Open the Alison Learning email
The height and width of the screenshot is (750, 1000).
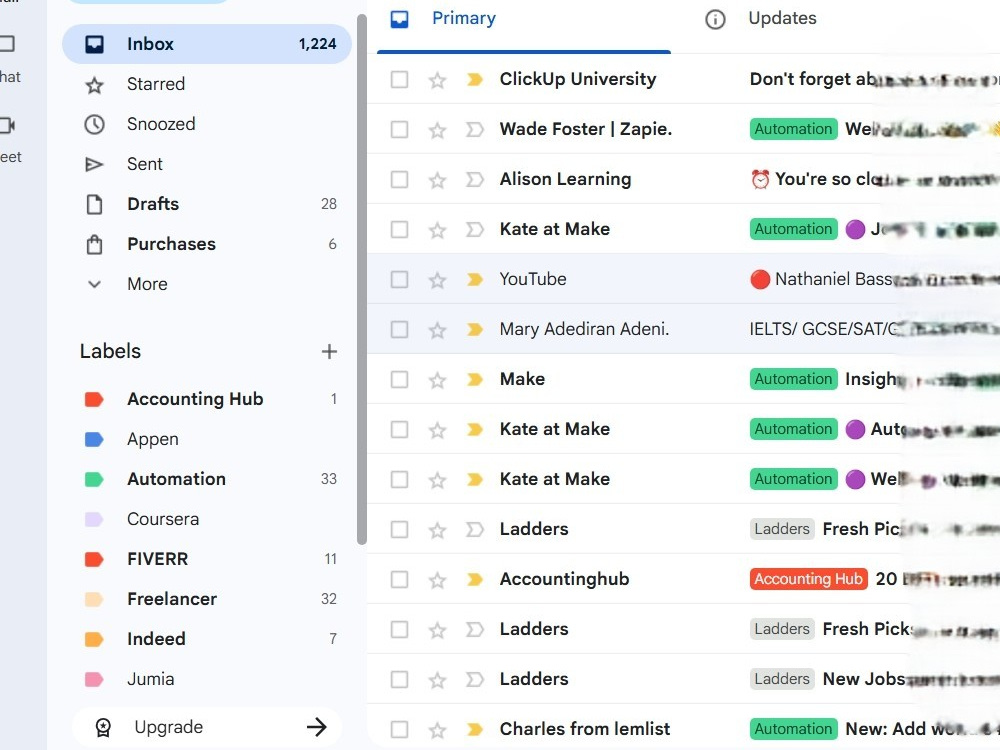684,180
